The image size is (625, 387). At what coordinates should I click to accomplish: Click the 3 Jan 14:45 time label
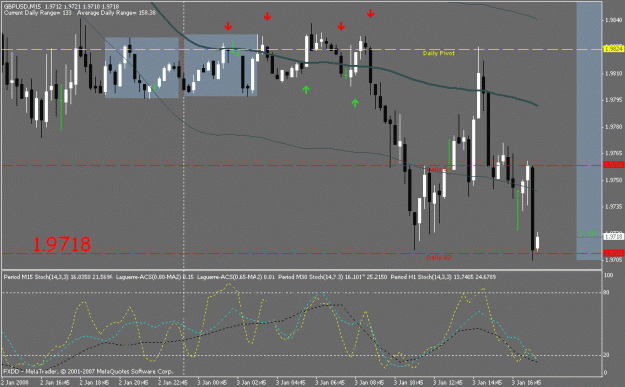point(487,383)
